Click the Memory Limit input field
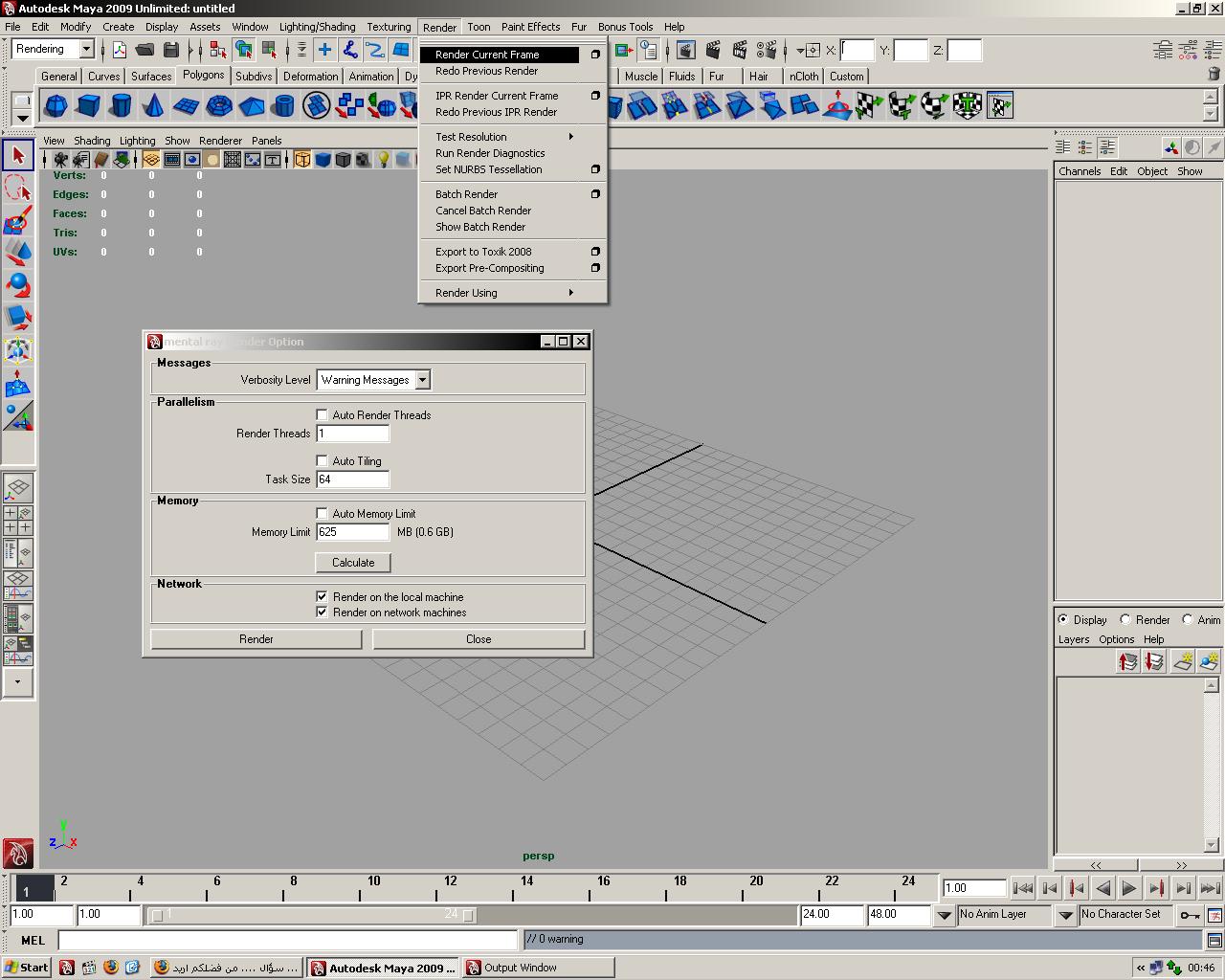Viewport: 1225px width, 980px height. [x=352, y=532]
